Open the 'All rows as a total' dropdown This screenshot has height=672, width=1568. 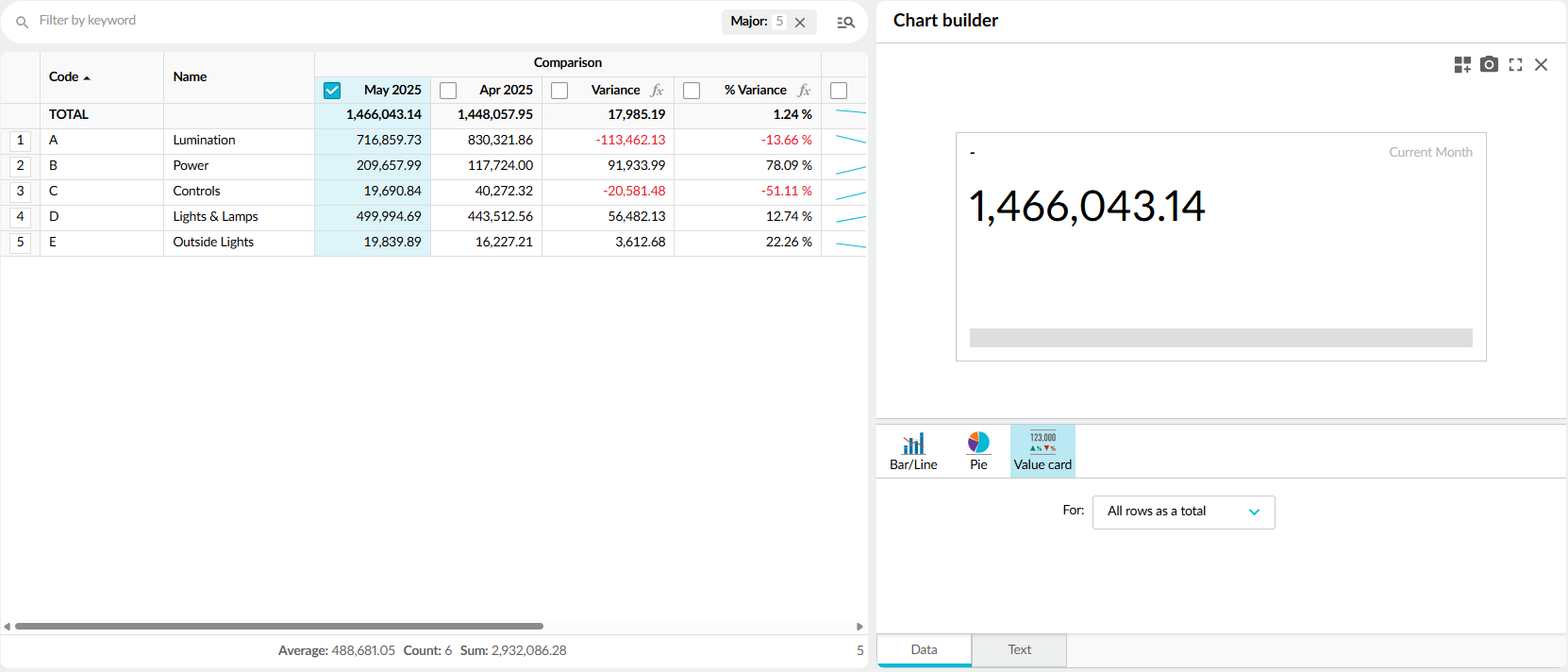tap(1183, 512)
